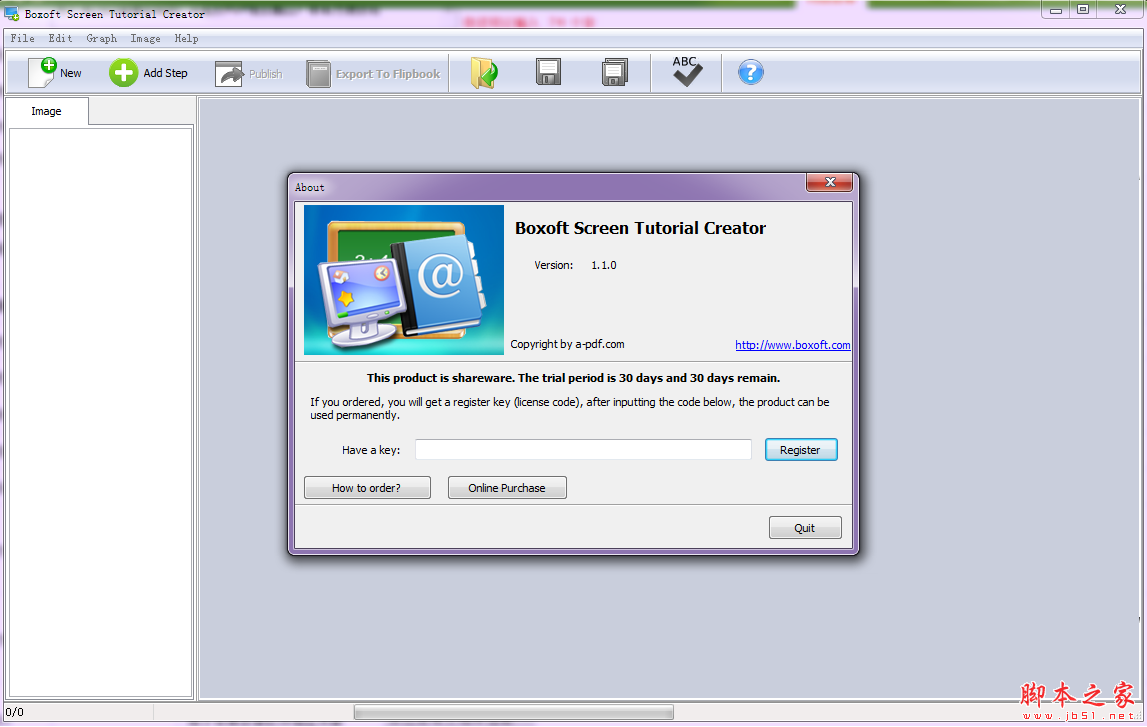
Task: Click the Register button
Action: [801, 450]
